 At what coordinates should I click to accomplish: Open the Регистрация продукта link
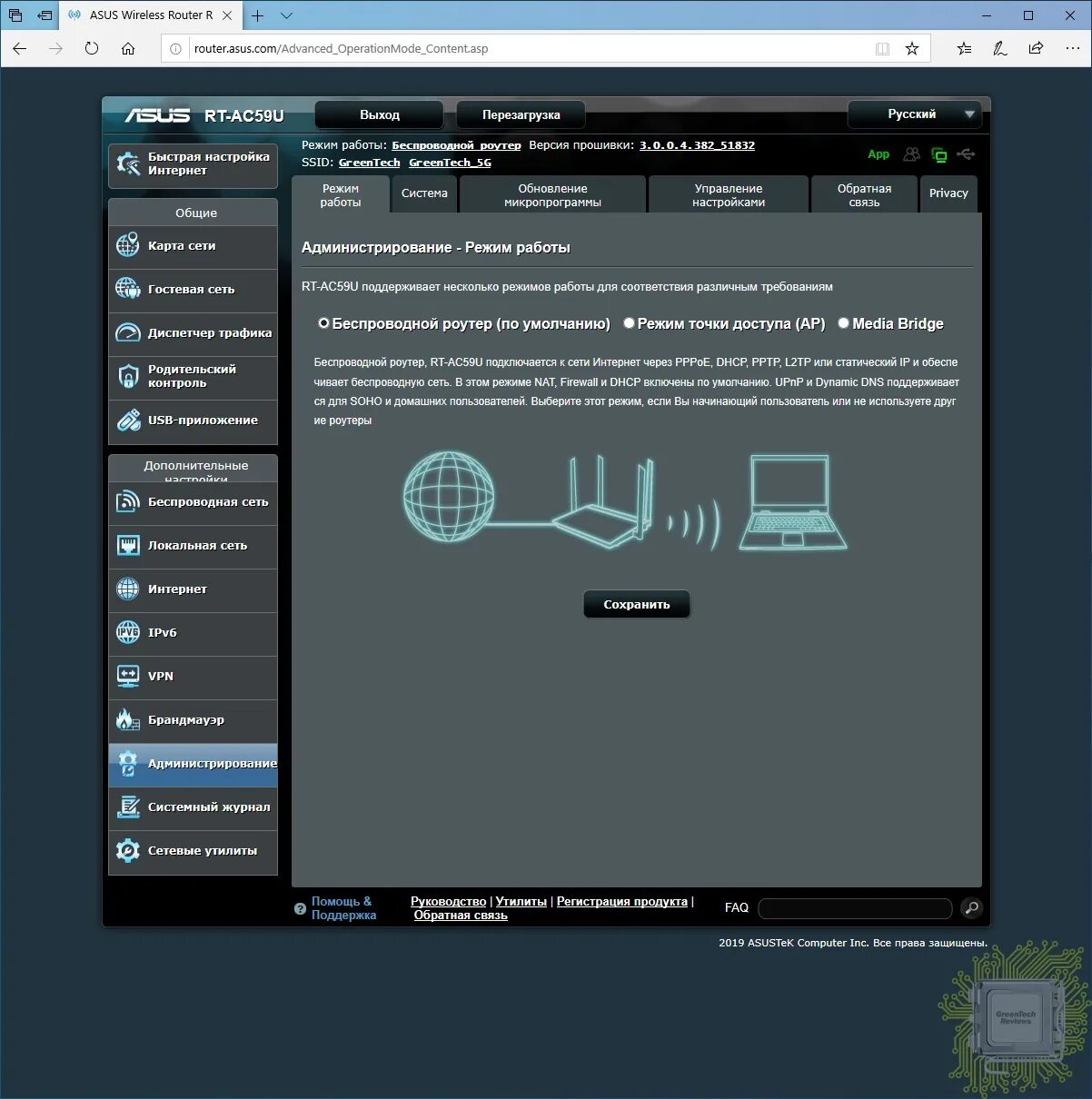[622, 901]
